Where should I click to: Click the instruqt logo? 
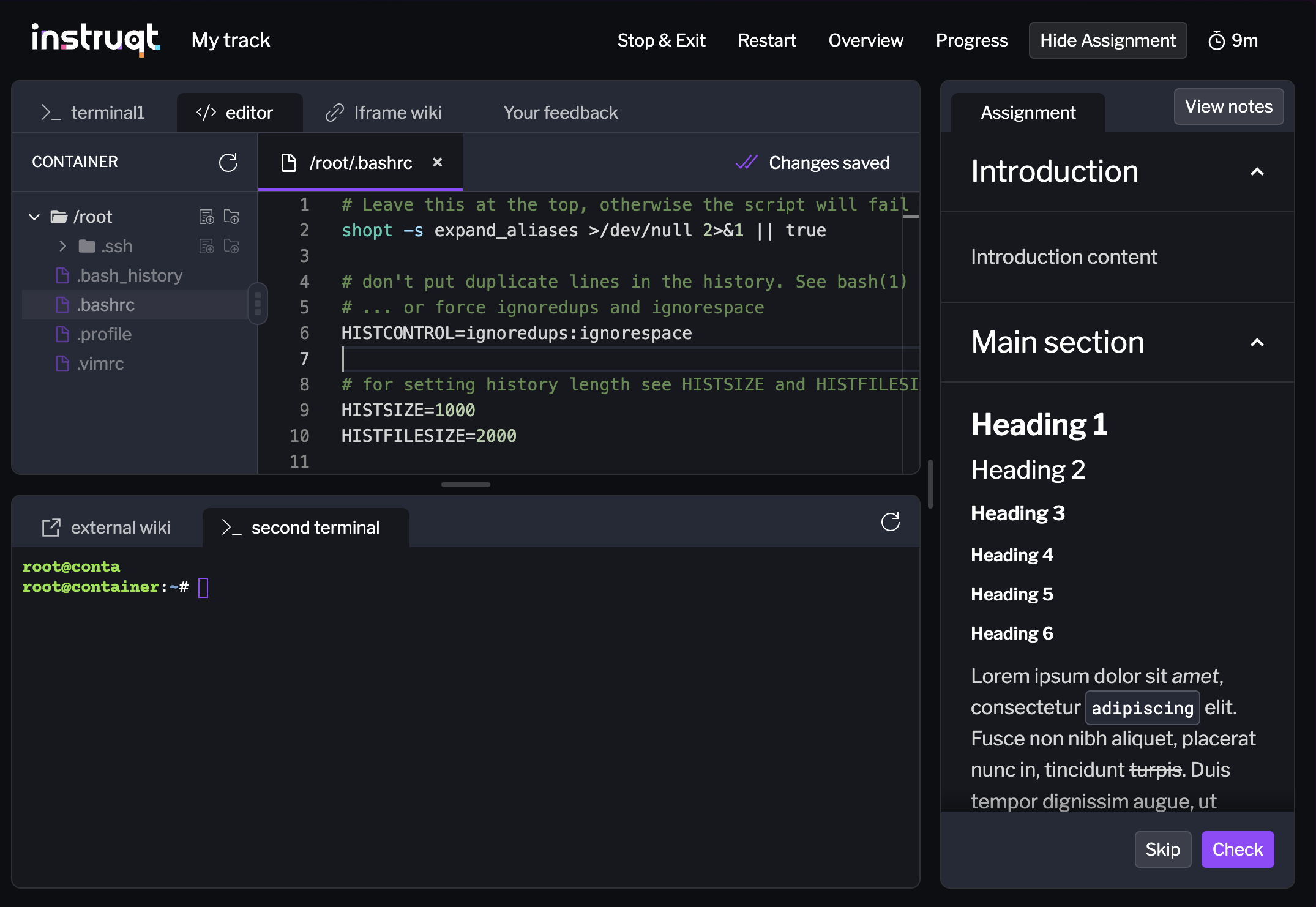coord(95,39)
